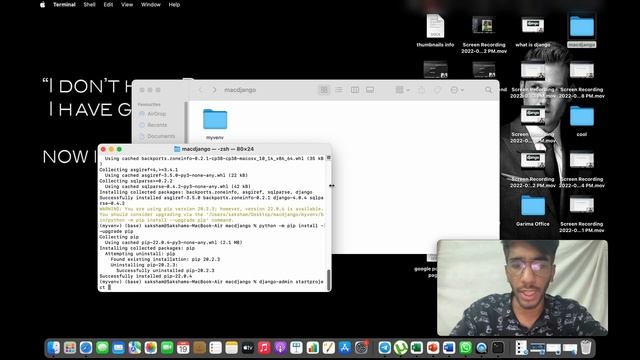Launch FaceTime from the dock
Image resolution: width=640 pixels, height=360 pixels.
coord(167,348)
